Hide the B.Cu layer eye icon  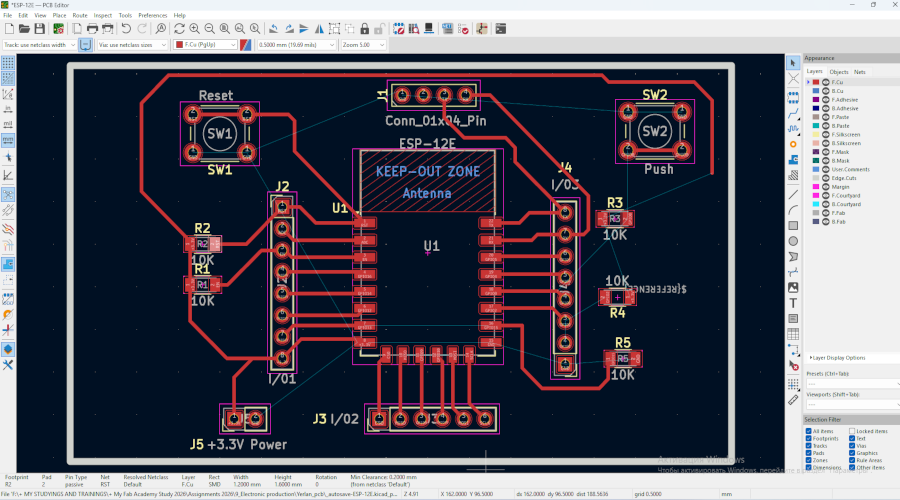826,91
